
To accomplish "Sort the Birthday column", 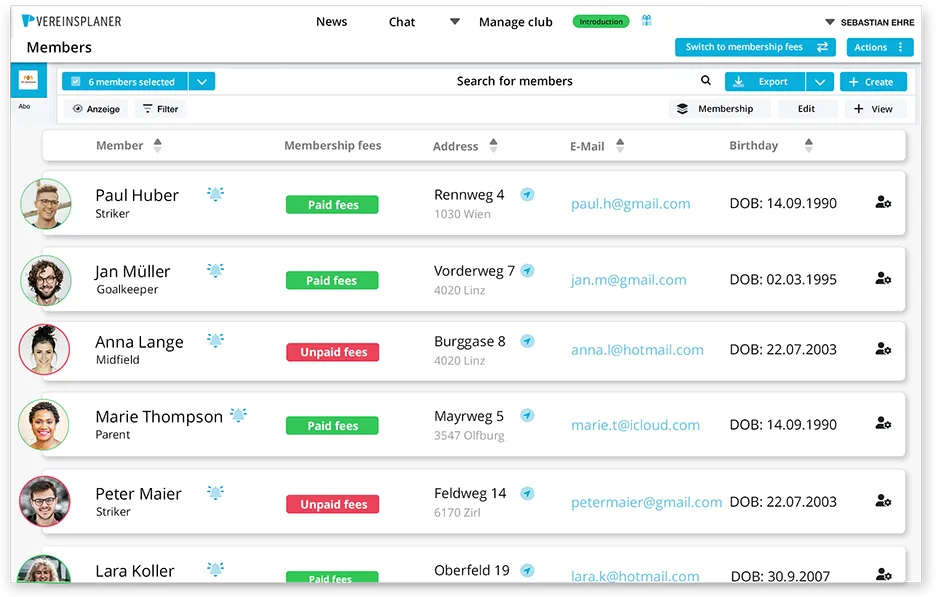I will pos(808,144).
